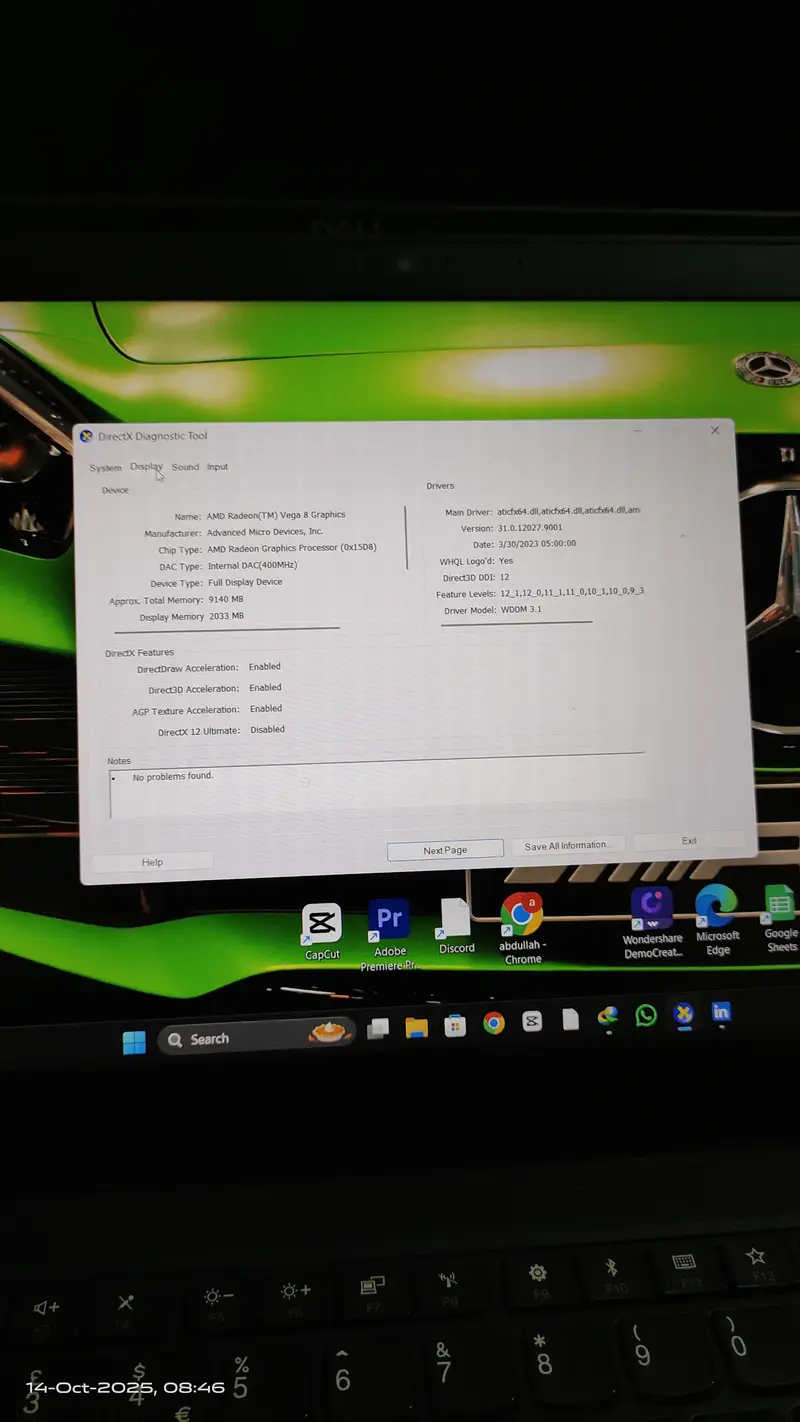Open the CapCut desktop shortcut
This screenshot has height=1422, width=800.
tap(322, 924)
